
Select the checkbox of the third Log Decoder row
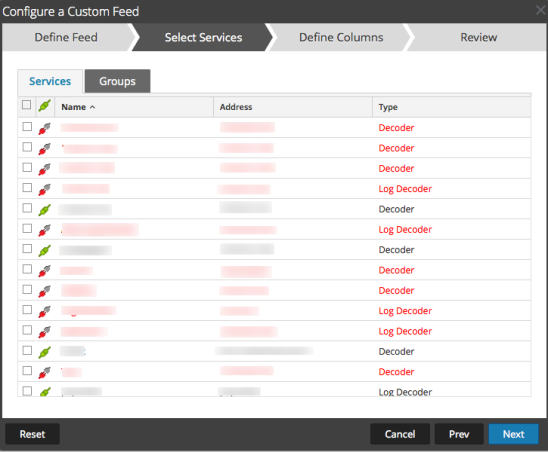[x=27, y=309]
